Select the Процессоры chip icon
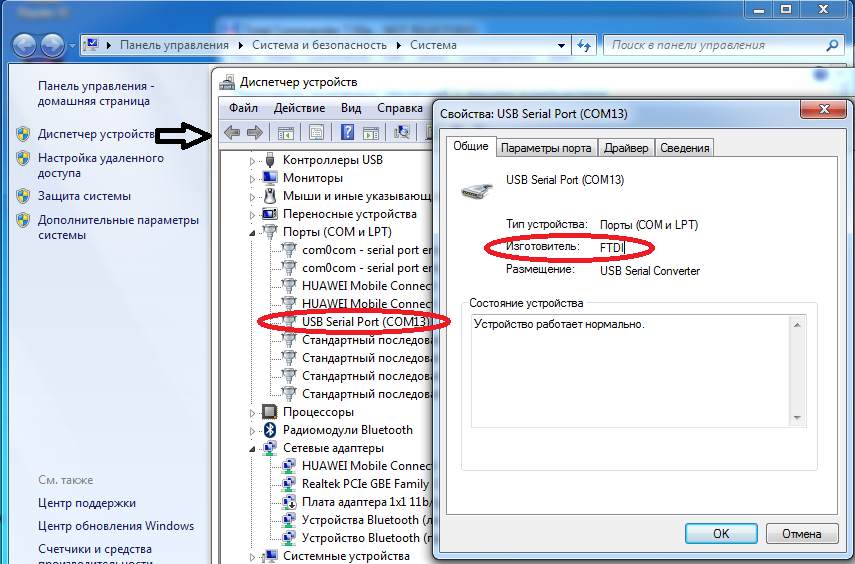 coord(269,412)
